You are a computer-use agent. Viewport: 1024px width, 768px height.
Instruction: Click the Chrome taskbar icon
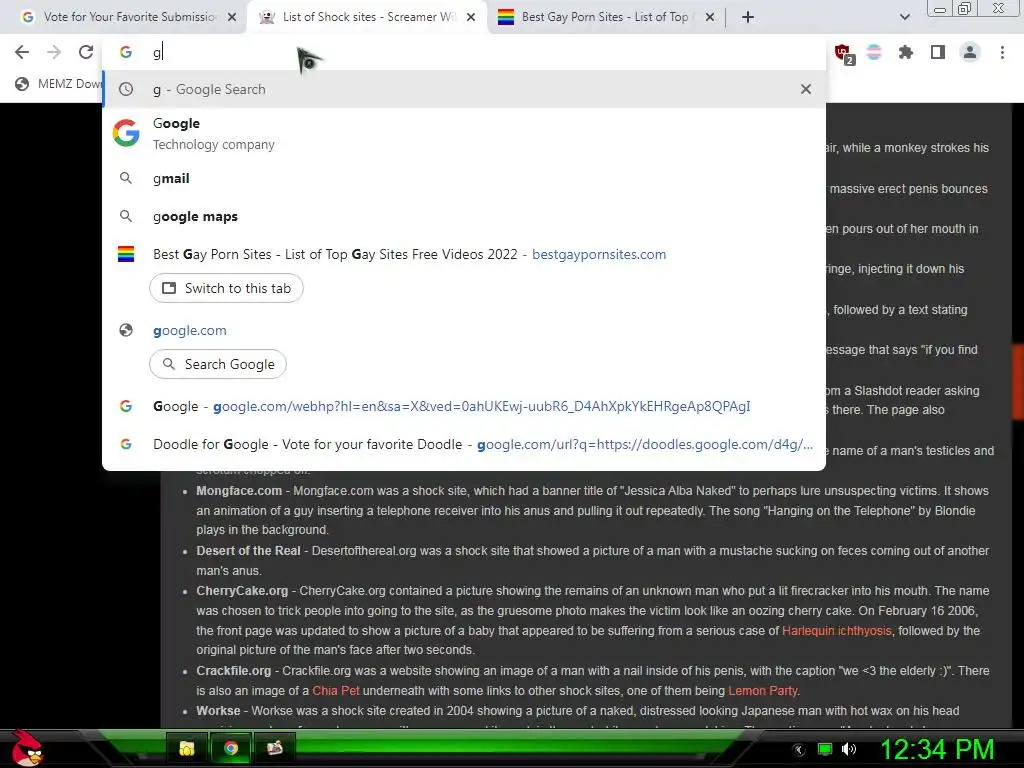point(231,748)
